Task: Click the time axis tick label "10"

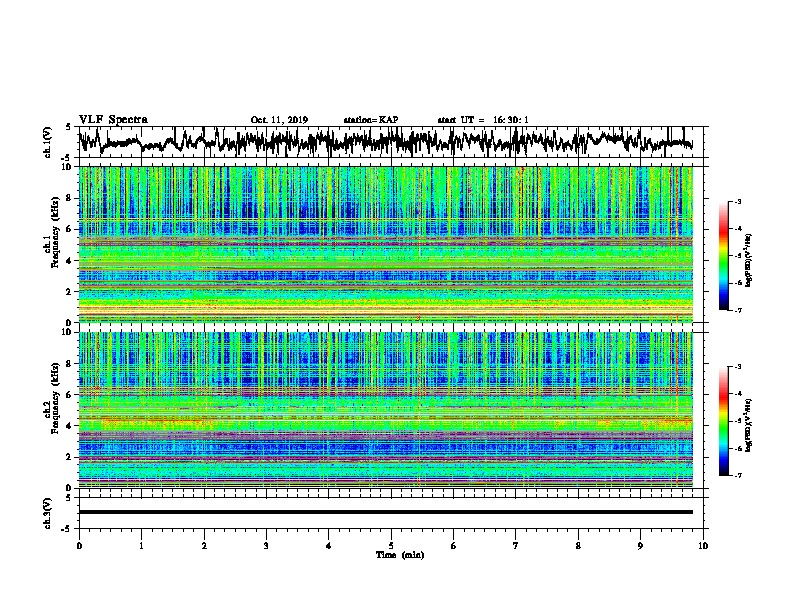Action: pos(703,546)
